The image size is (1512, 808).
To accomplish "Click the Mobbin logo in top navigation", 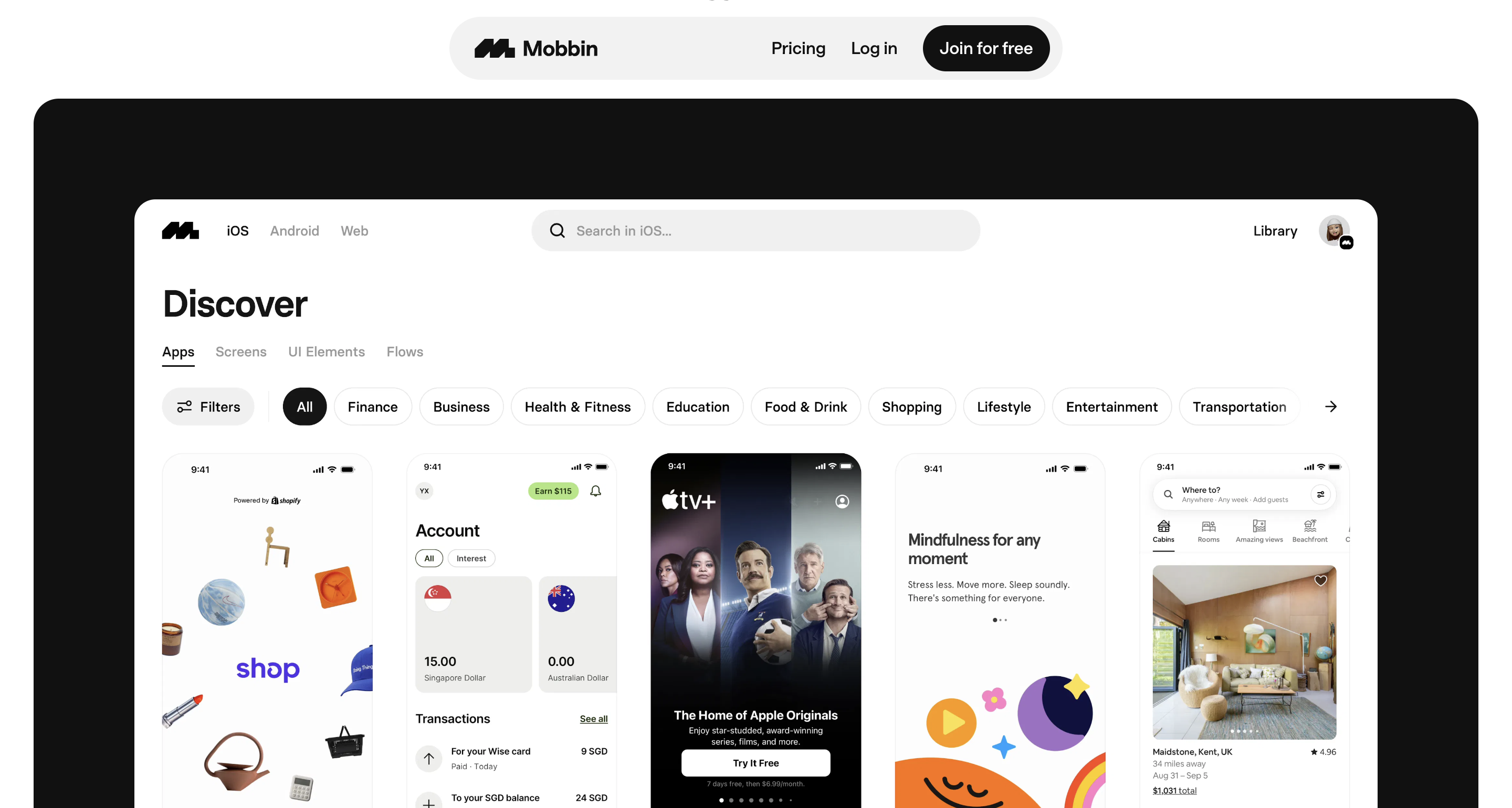I will (x=536, y=48).
